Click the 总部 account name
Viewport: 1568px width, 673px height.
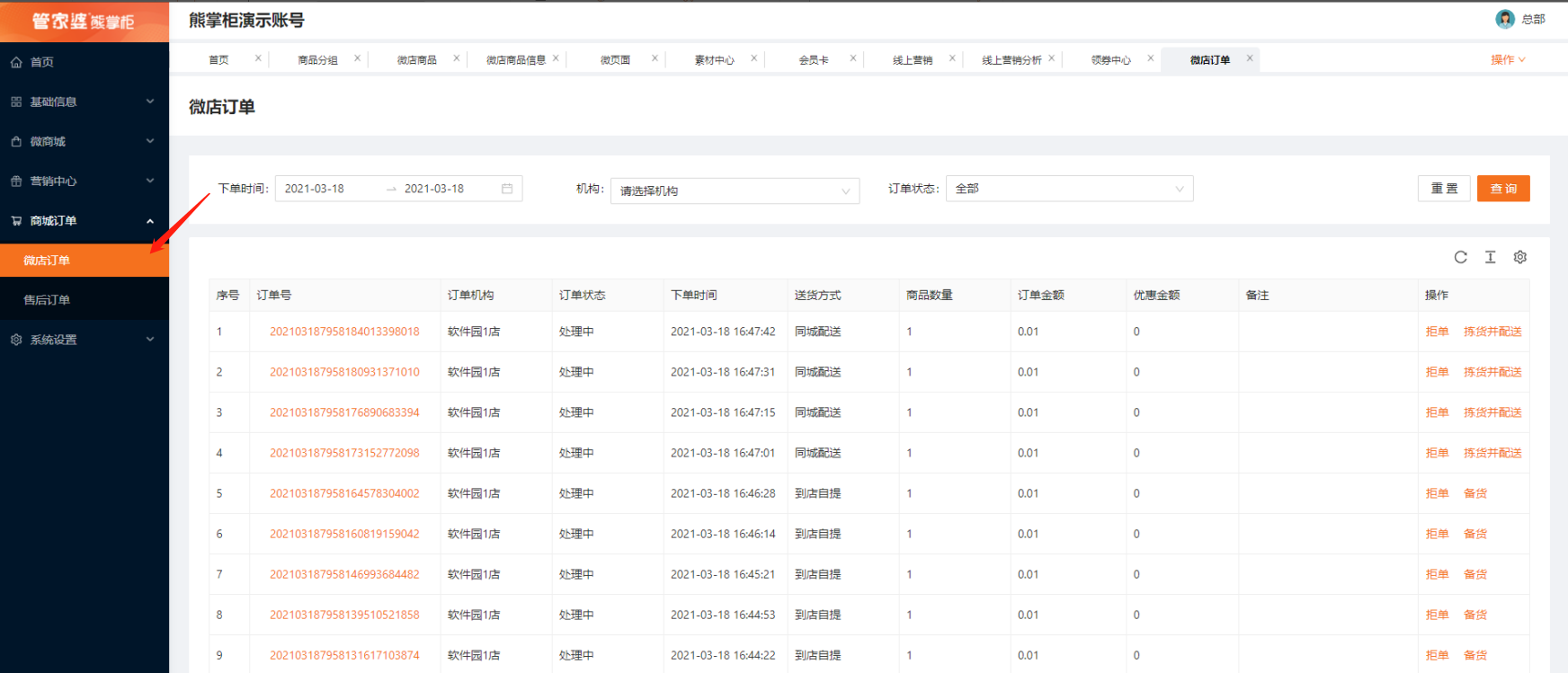[x=1534, y=19]
